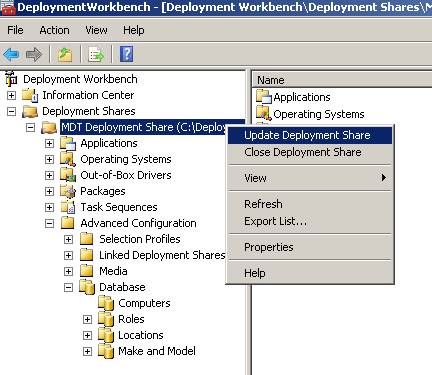Click the Operating Systems icon in Name list
This screenshot has height=375, width=432.
click(x=264, y=114)
